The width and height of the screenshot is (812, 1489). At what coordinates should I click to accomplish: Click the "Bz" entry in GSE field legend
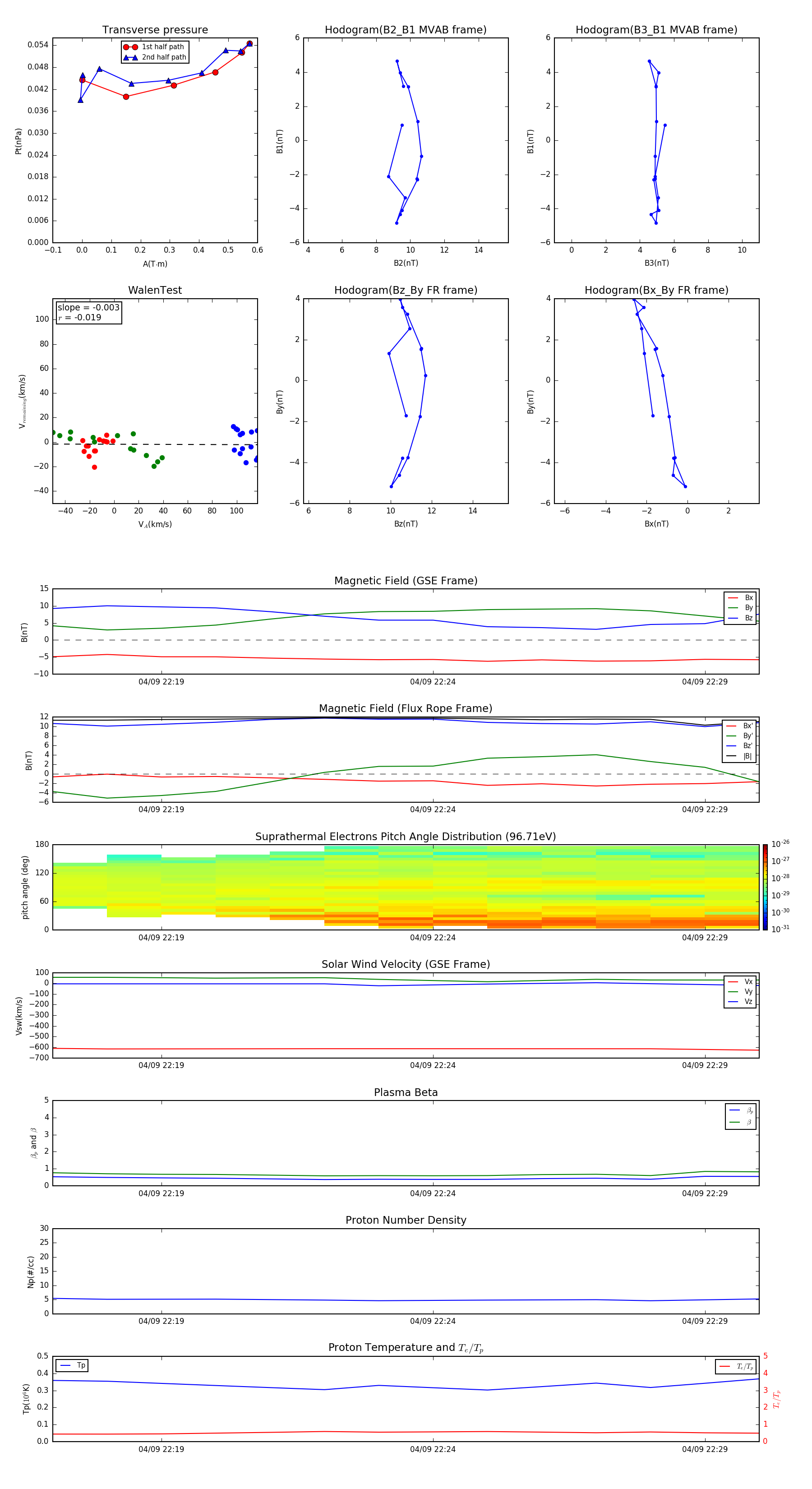coord(741,618)
